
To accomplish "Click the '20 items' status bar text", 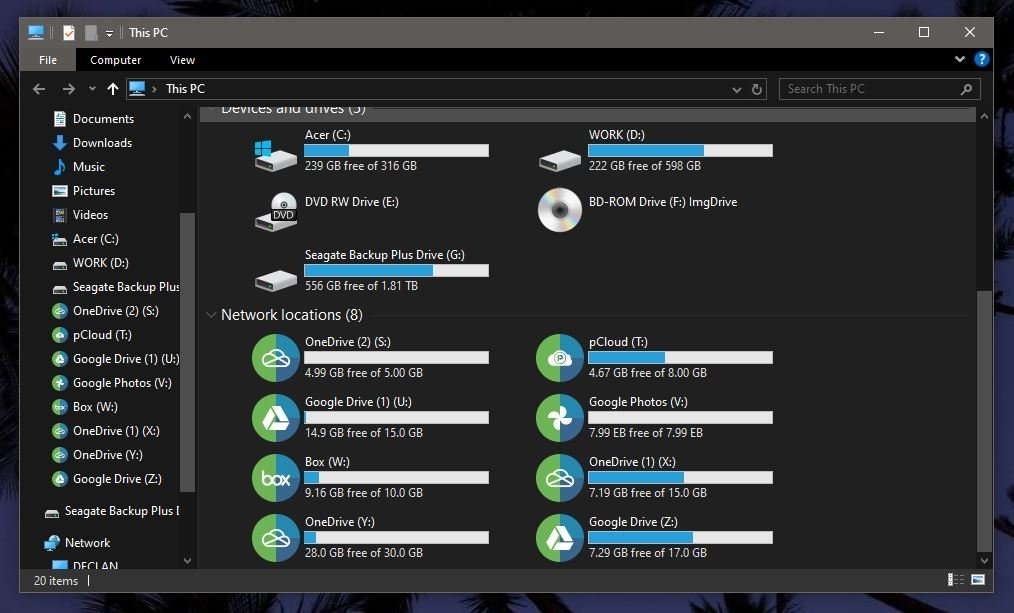I will coord(56,581).
